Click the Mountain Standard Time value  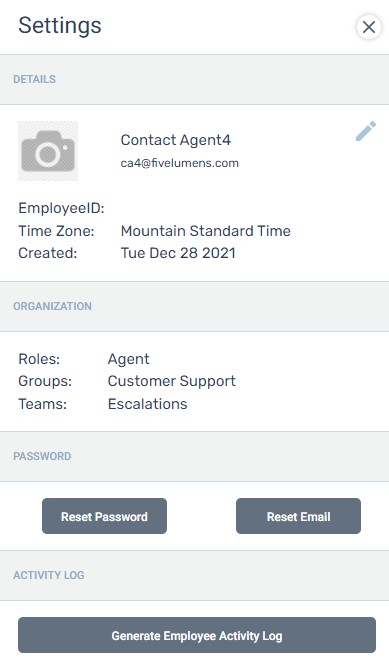[206, 231]
